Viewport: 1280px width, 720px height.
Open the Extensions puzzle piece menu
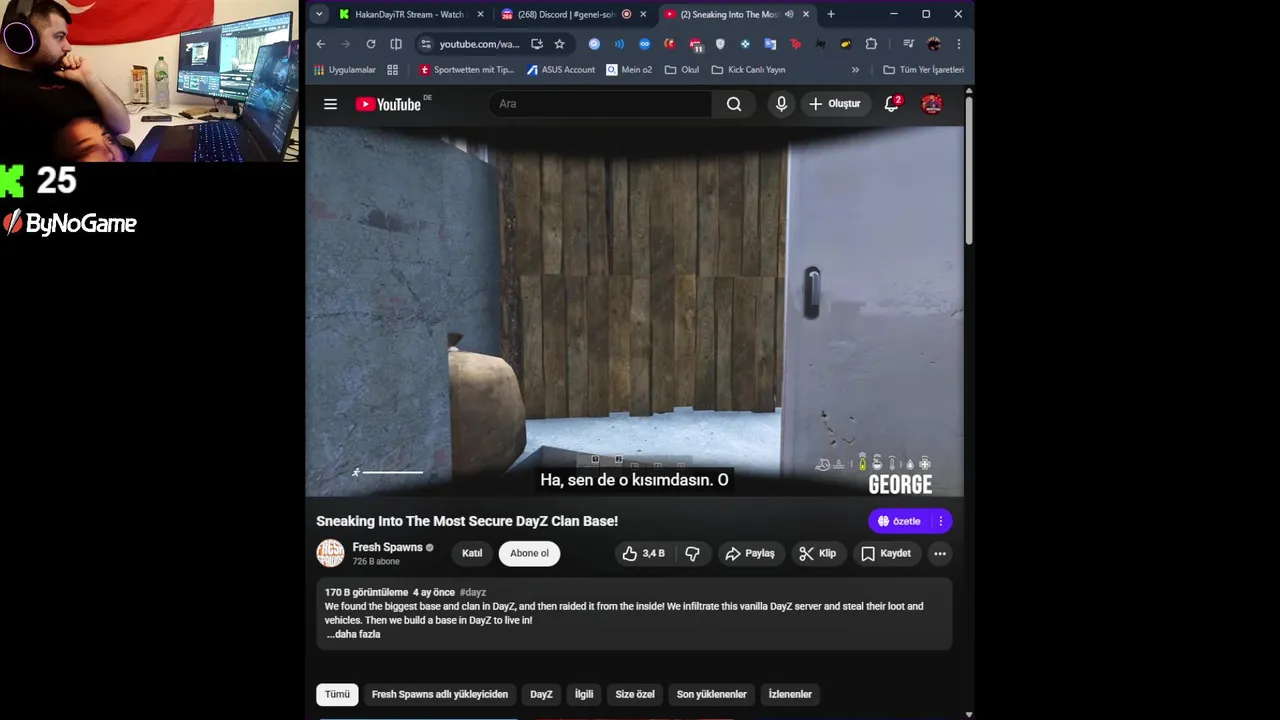[x=871, y=44]
